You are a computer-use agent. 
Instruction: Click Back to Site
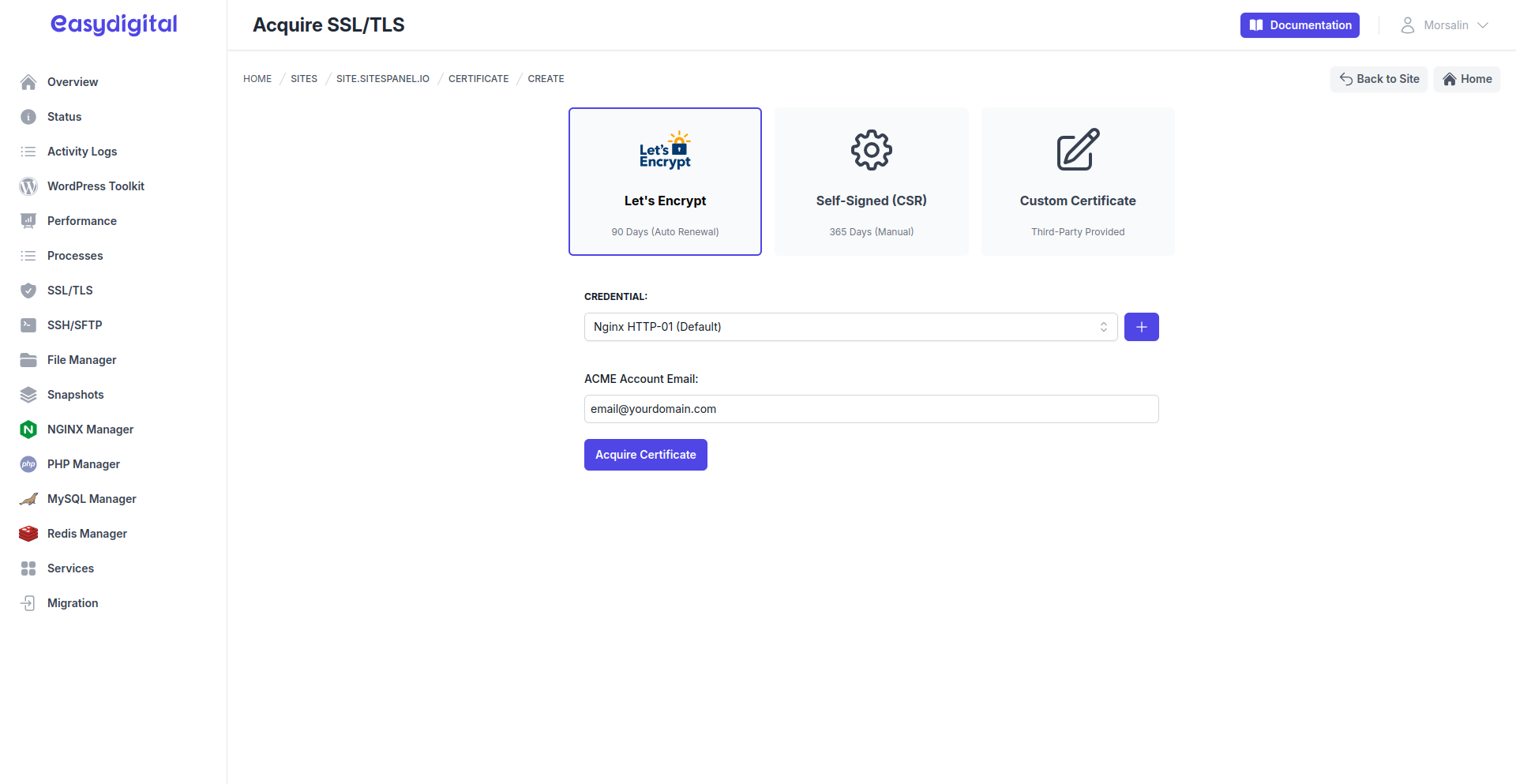pos(1379,78)
